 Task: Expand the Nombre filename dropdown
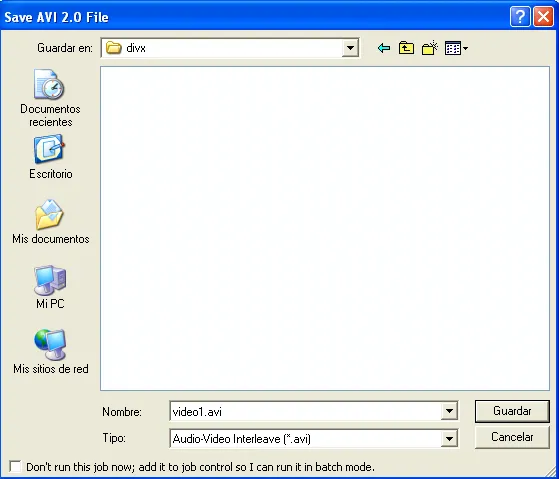[x=449, y=411]
